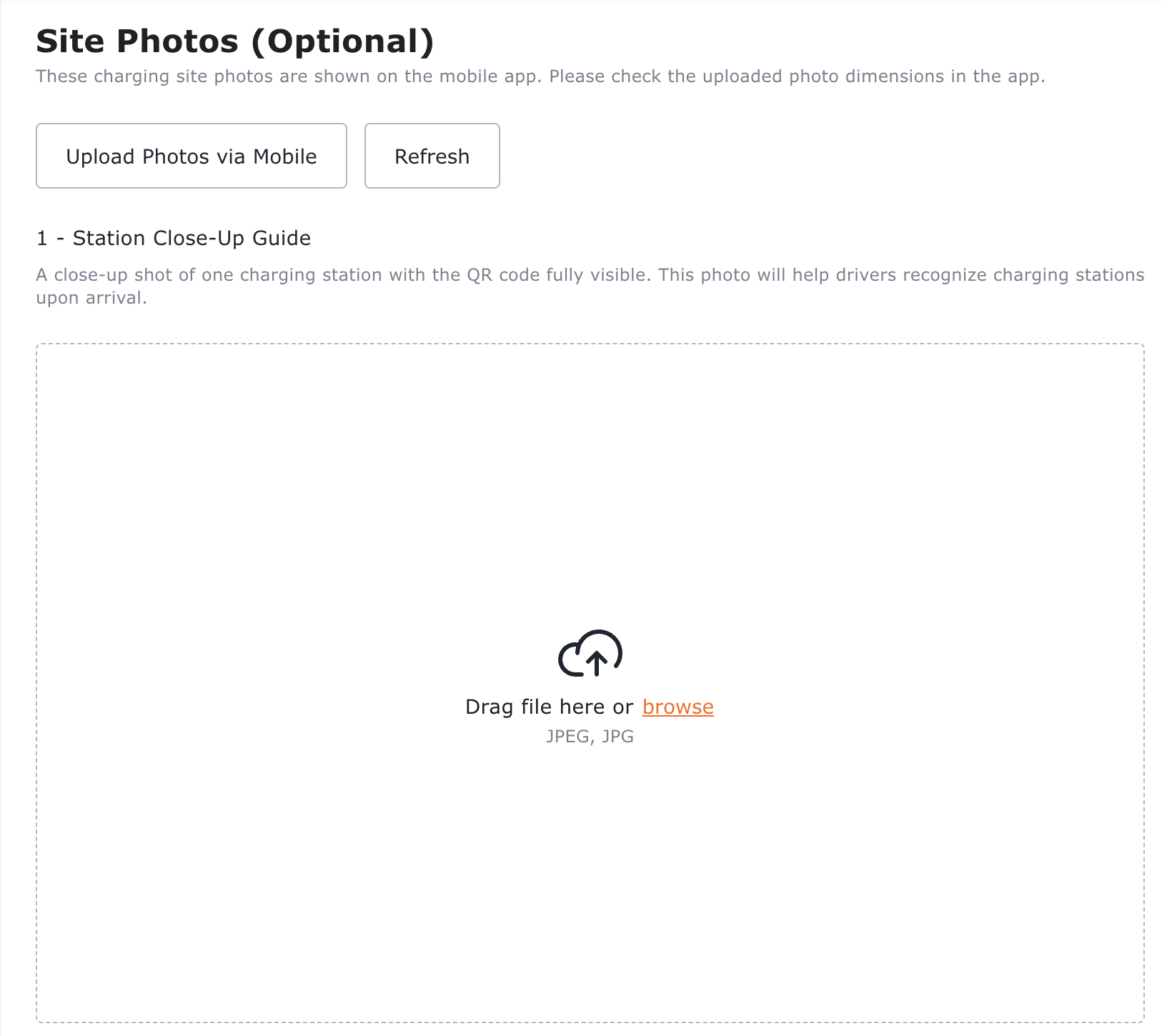Click the charging site photos description line

click(540, 76)
